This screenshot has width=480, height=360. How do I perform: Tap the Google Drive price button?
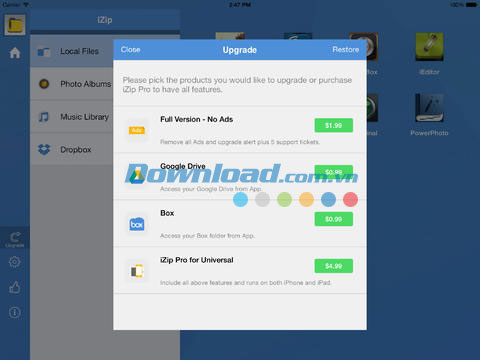tap(334, 172)
